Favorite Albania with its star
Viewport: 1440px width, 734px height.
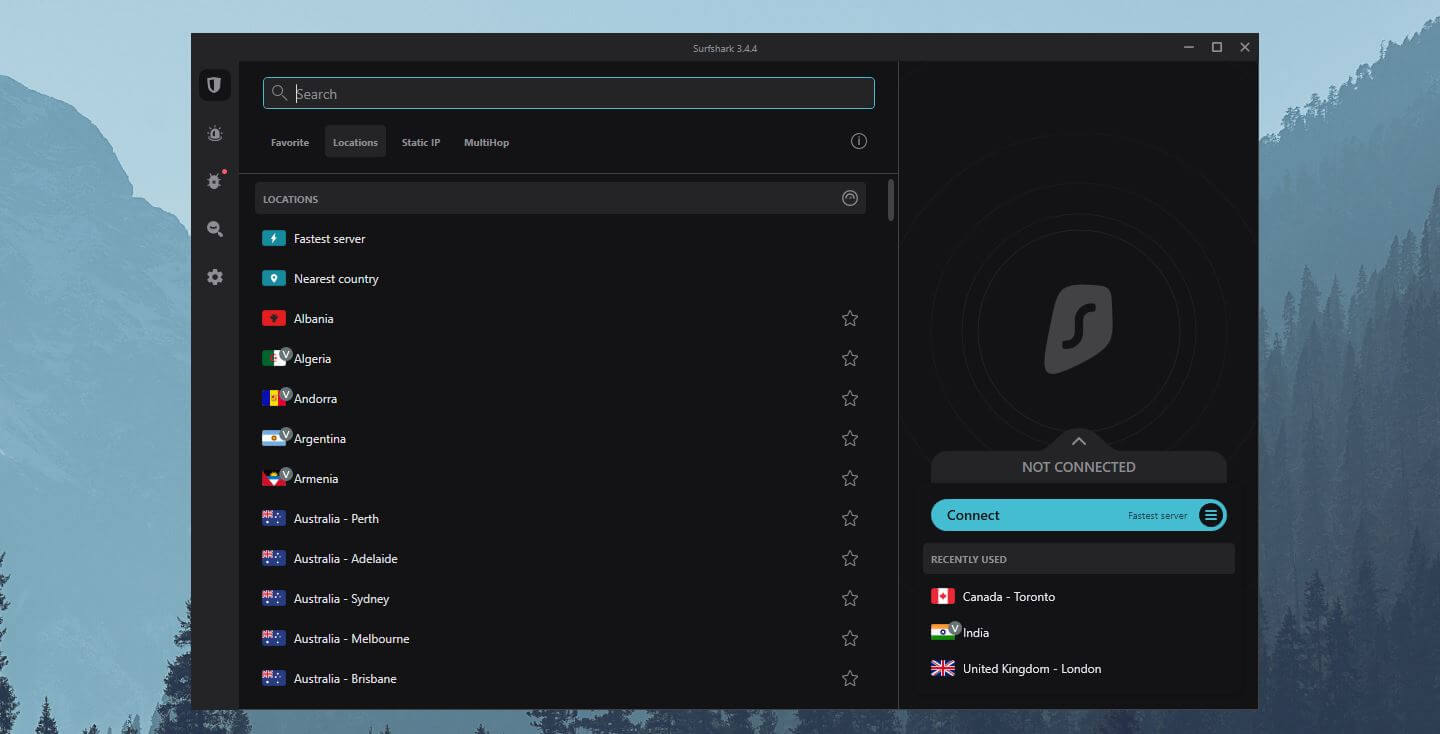(x=850, y=318)
